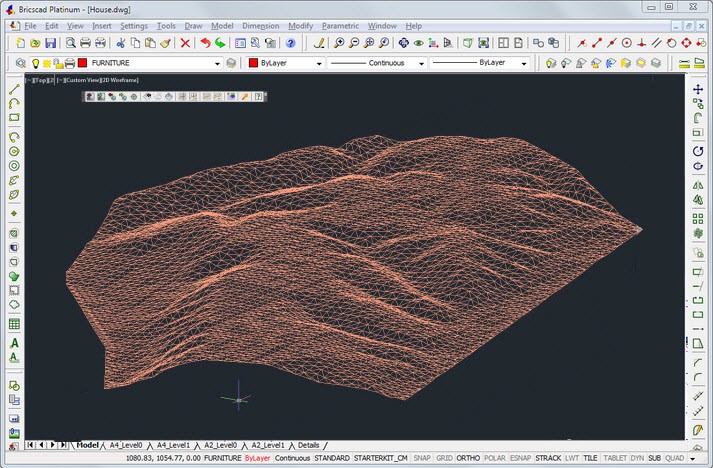Click the red ByLayer color swatch
Image resolution: width=713 pixels, height=468 pixels.
pyautogui.click(x=253, y=63)
